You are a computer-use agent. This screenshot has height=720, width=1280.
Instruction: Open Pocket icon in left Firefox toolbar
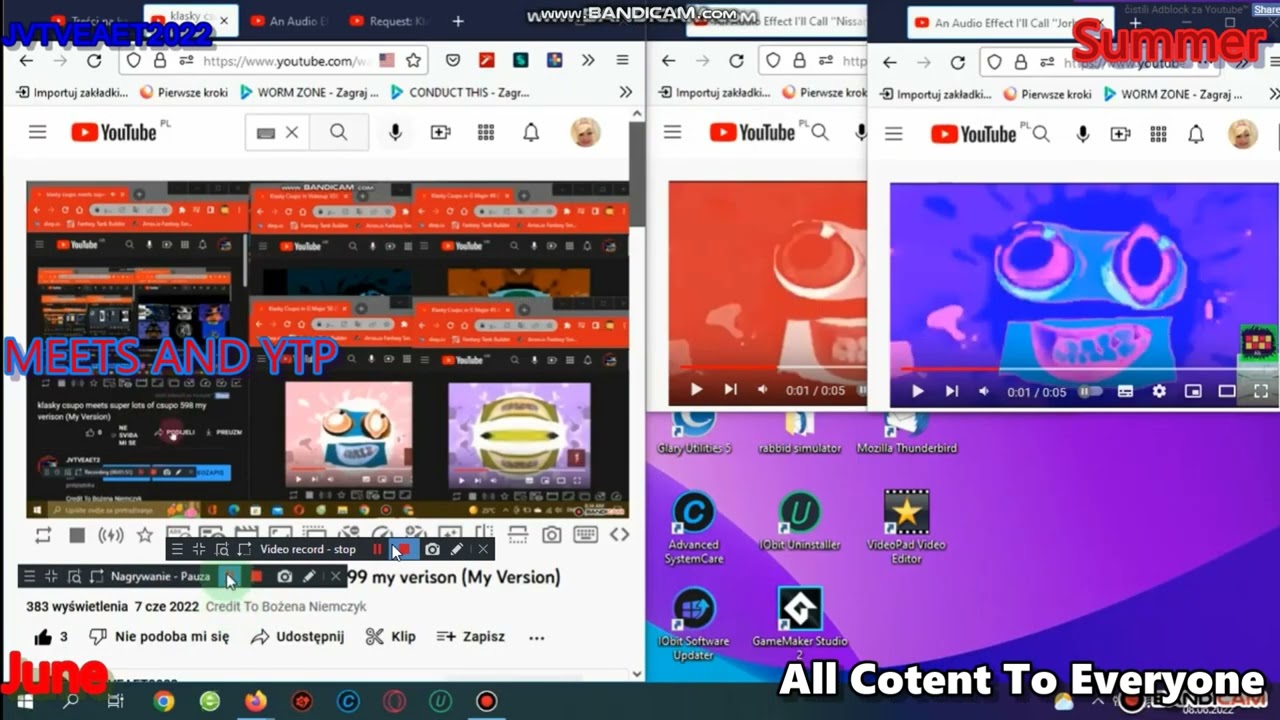pos(452,60)
